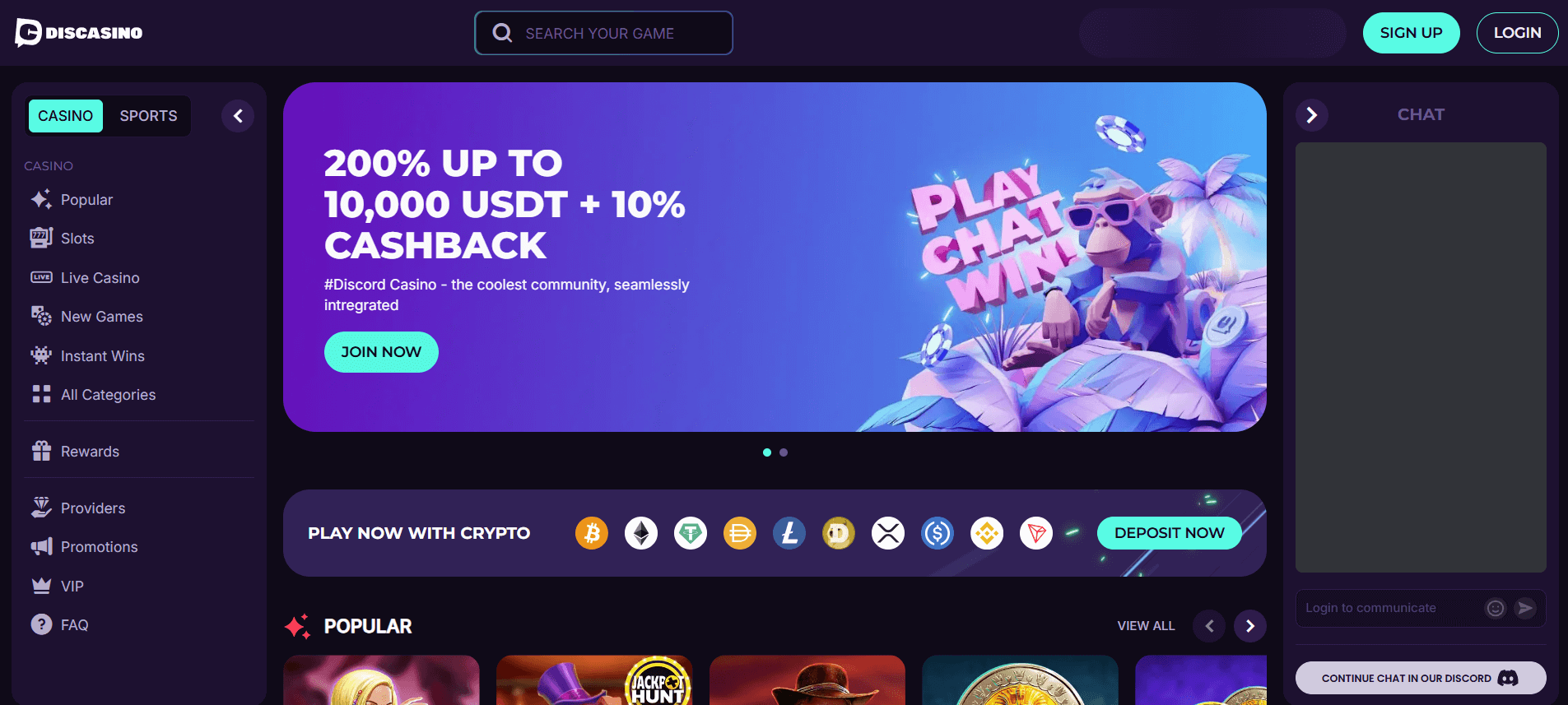Select the Dogecoin coin icon
This screenshot has height=705, width=1568.
[839, 533]
